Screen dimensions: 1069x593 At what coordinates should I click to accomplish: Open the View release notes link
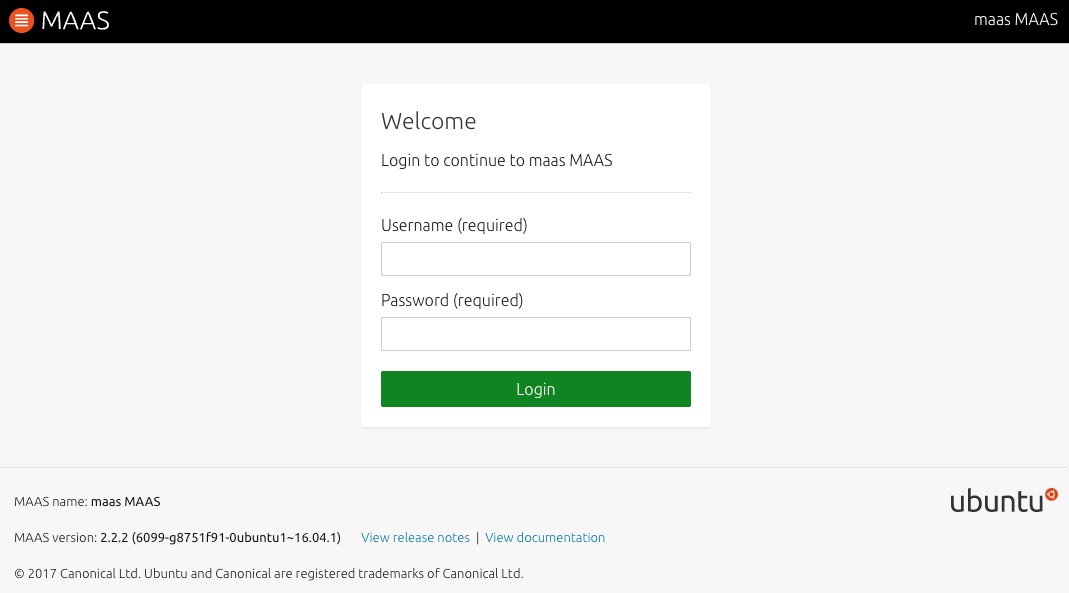[415, 538]
